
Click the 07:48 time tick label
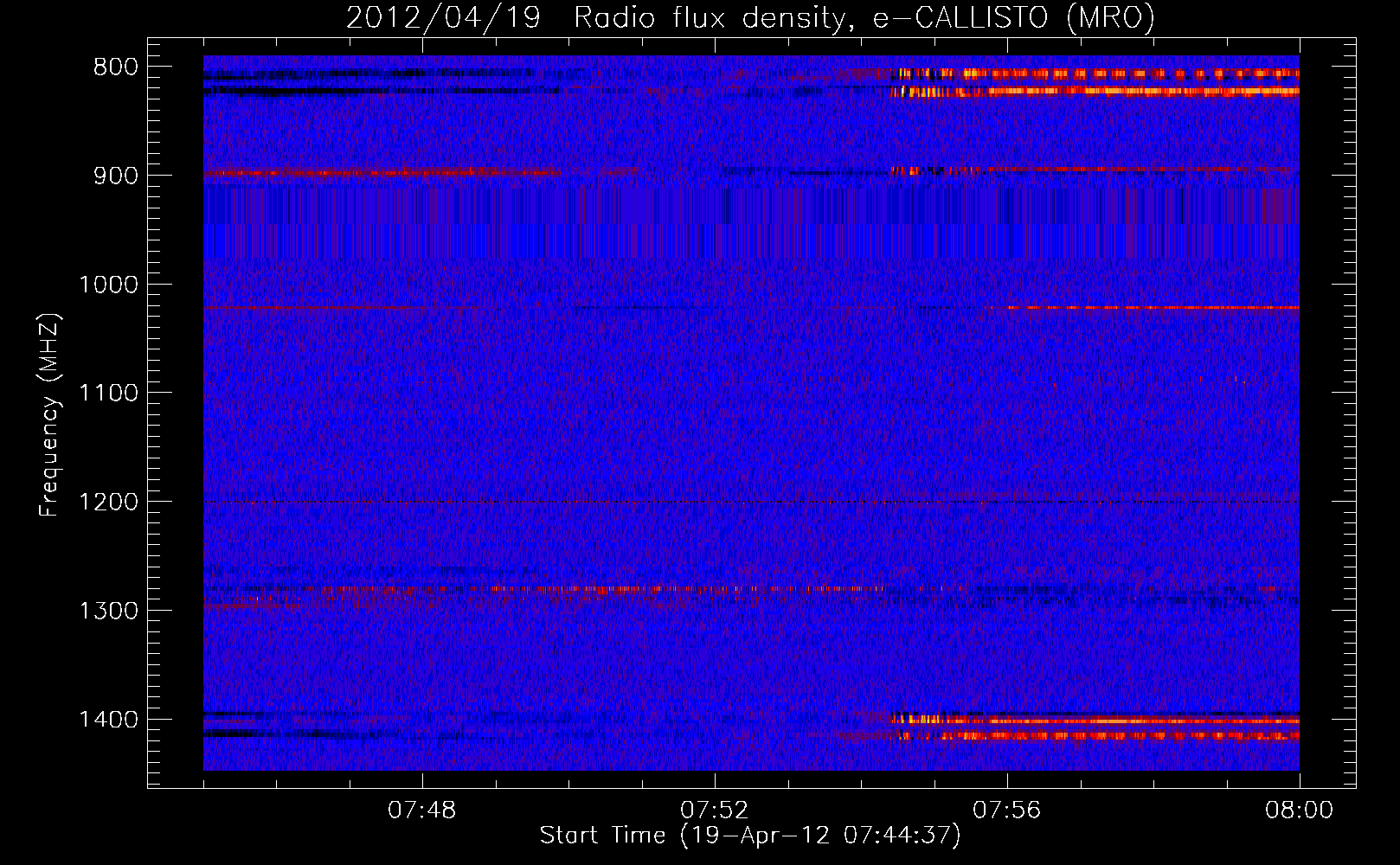point(422,811)
